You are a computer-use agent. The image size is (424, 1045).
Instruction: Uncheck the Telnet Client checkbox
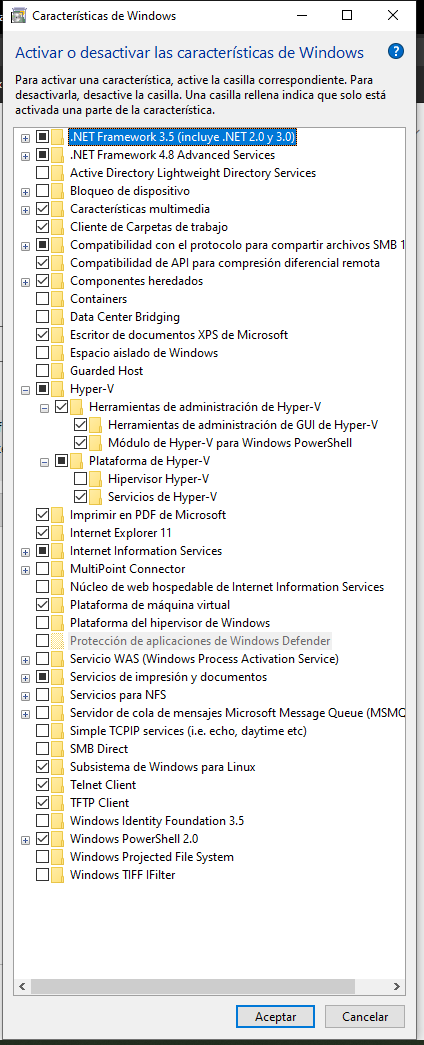pyautogui.click(x=42, y=784)
